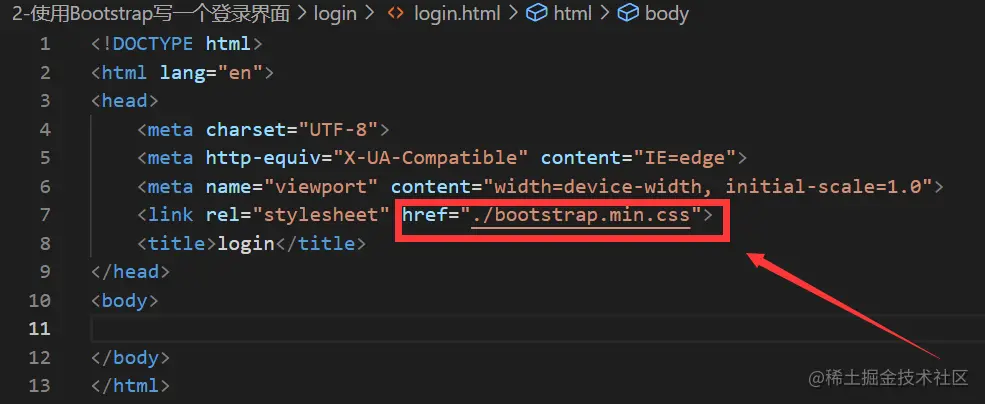985x404 pixels.
Task: Click the closing </body> tag
Action: tap(131, 357)
